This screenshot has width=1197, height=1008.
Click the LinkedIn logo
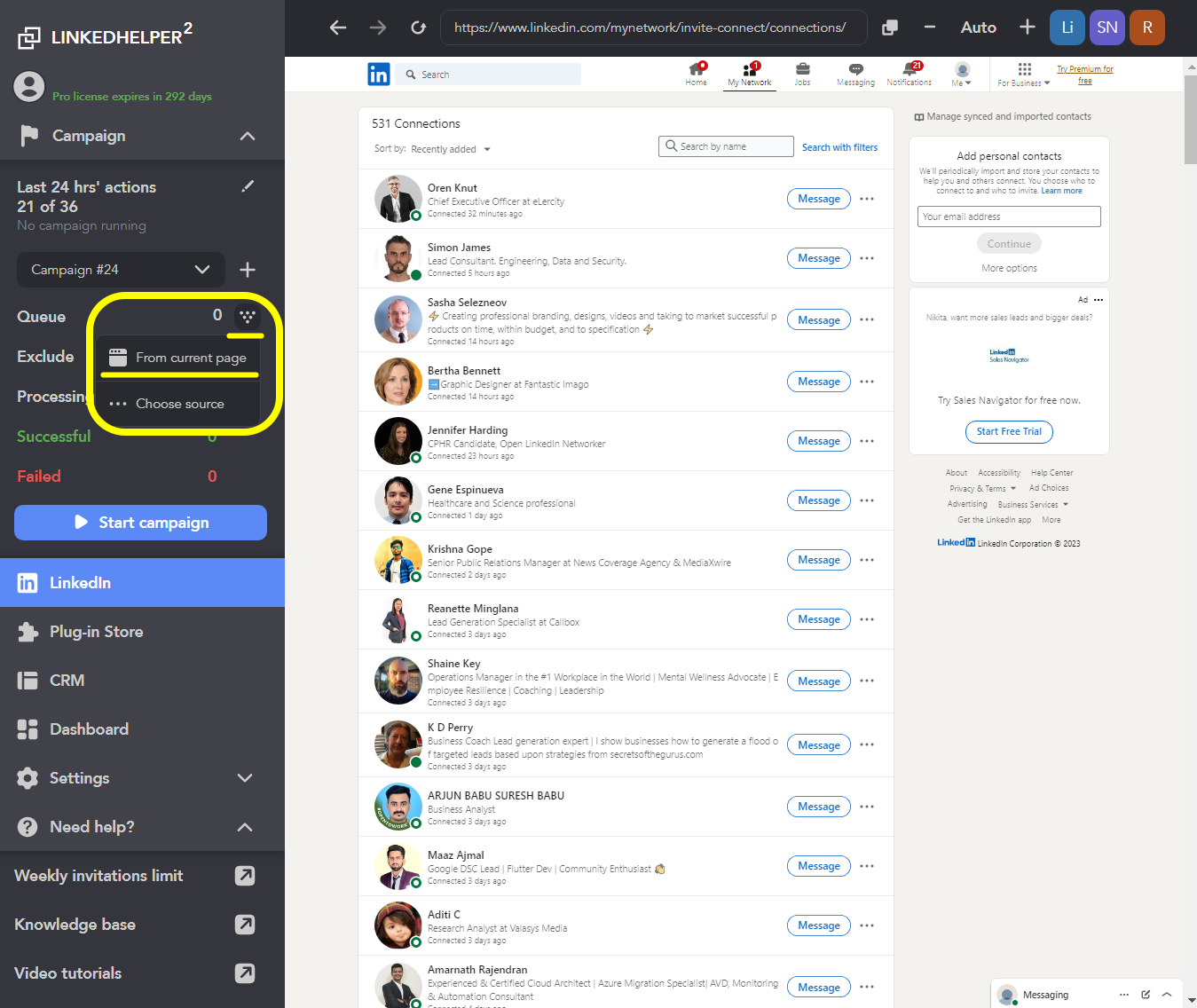pos(379,74)
